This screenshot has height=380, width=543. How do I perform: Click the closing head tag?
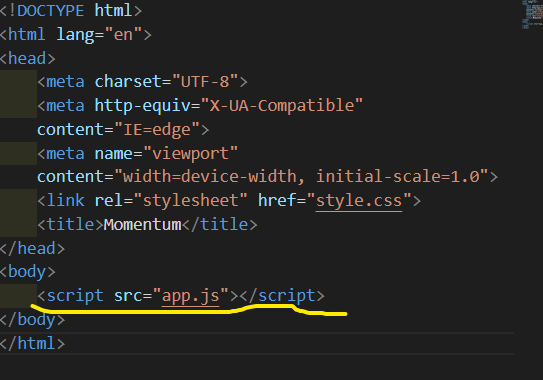[33, 248]
